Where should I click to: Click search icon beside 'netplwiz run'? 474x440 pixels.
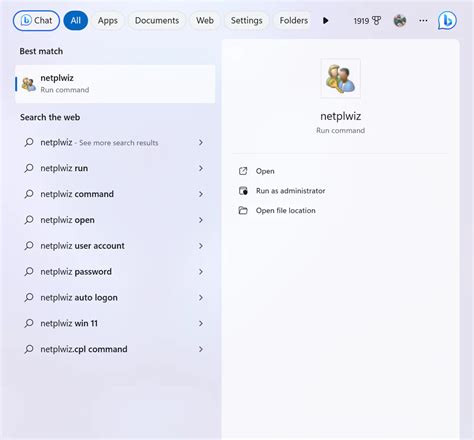click(x=29, y=168)
